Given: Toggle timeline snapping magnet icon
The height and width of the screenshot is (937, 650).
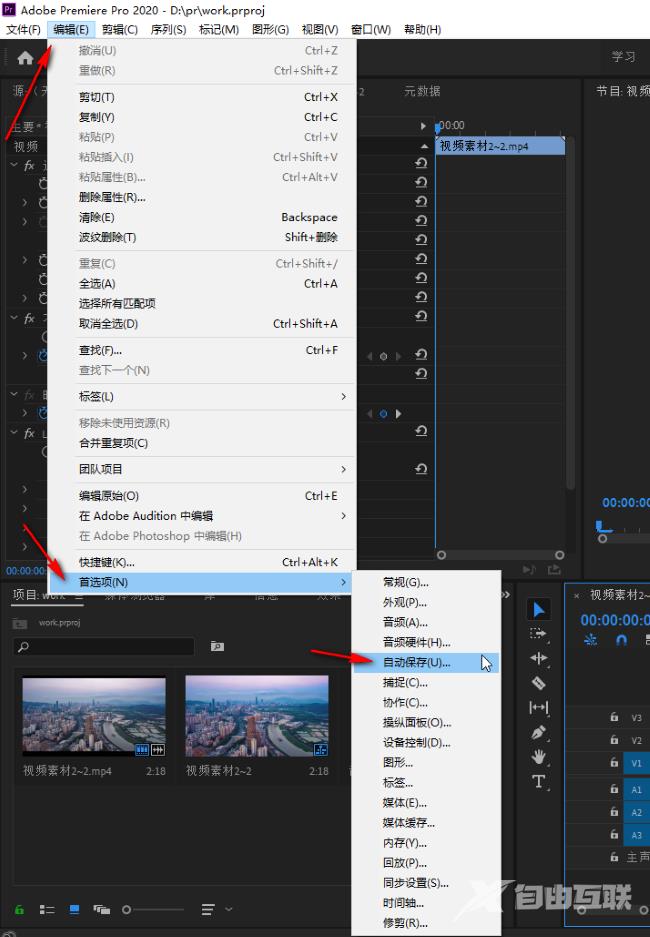Looking at the screenshot, I should (621, 640).
